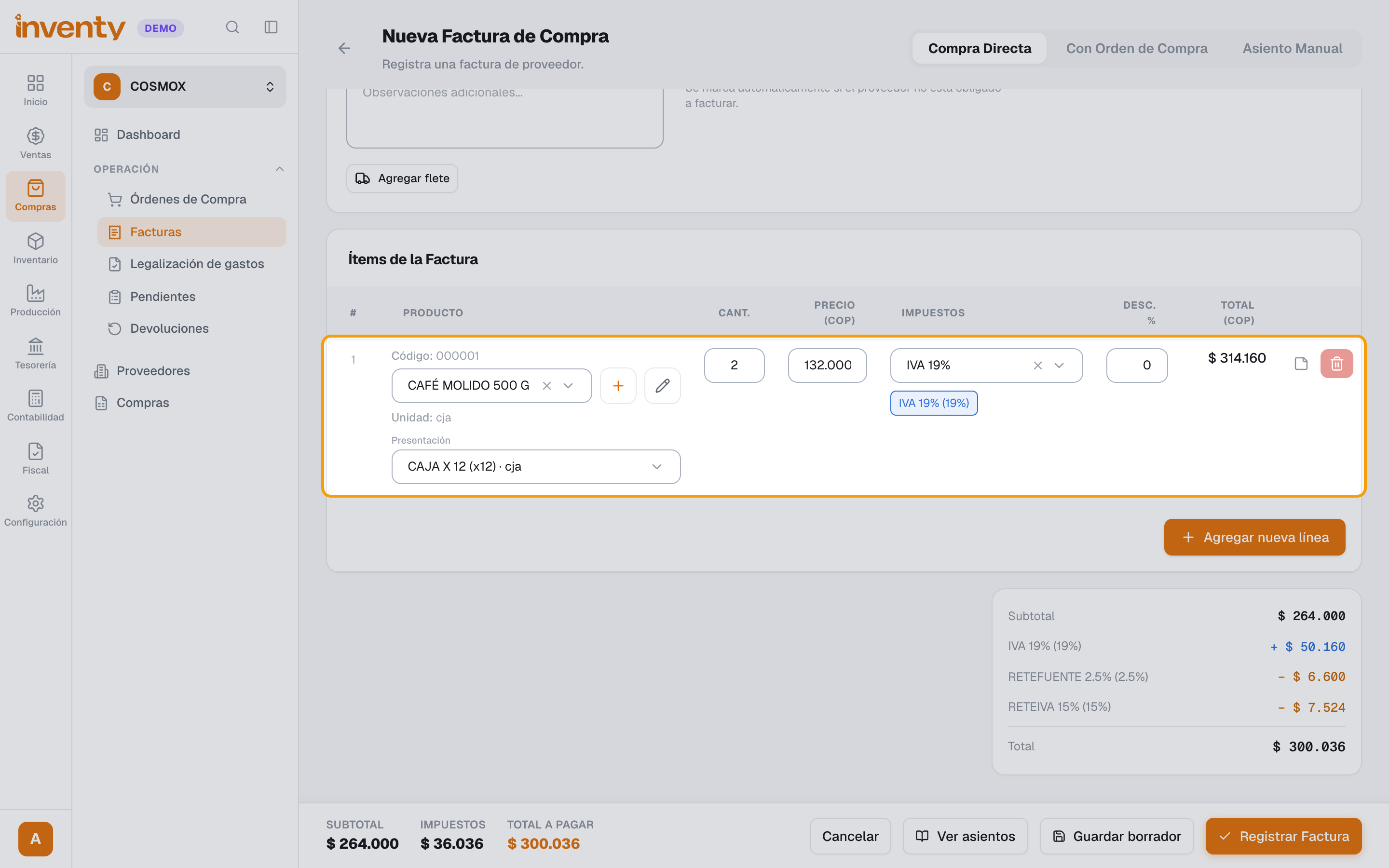Expand the COSMOX company selector
The height and width of the screenshot is (868, 1389).
coord(185,87)
